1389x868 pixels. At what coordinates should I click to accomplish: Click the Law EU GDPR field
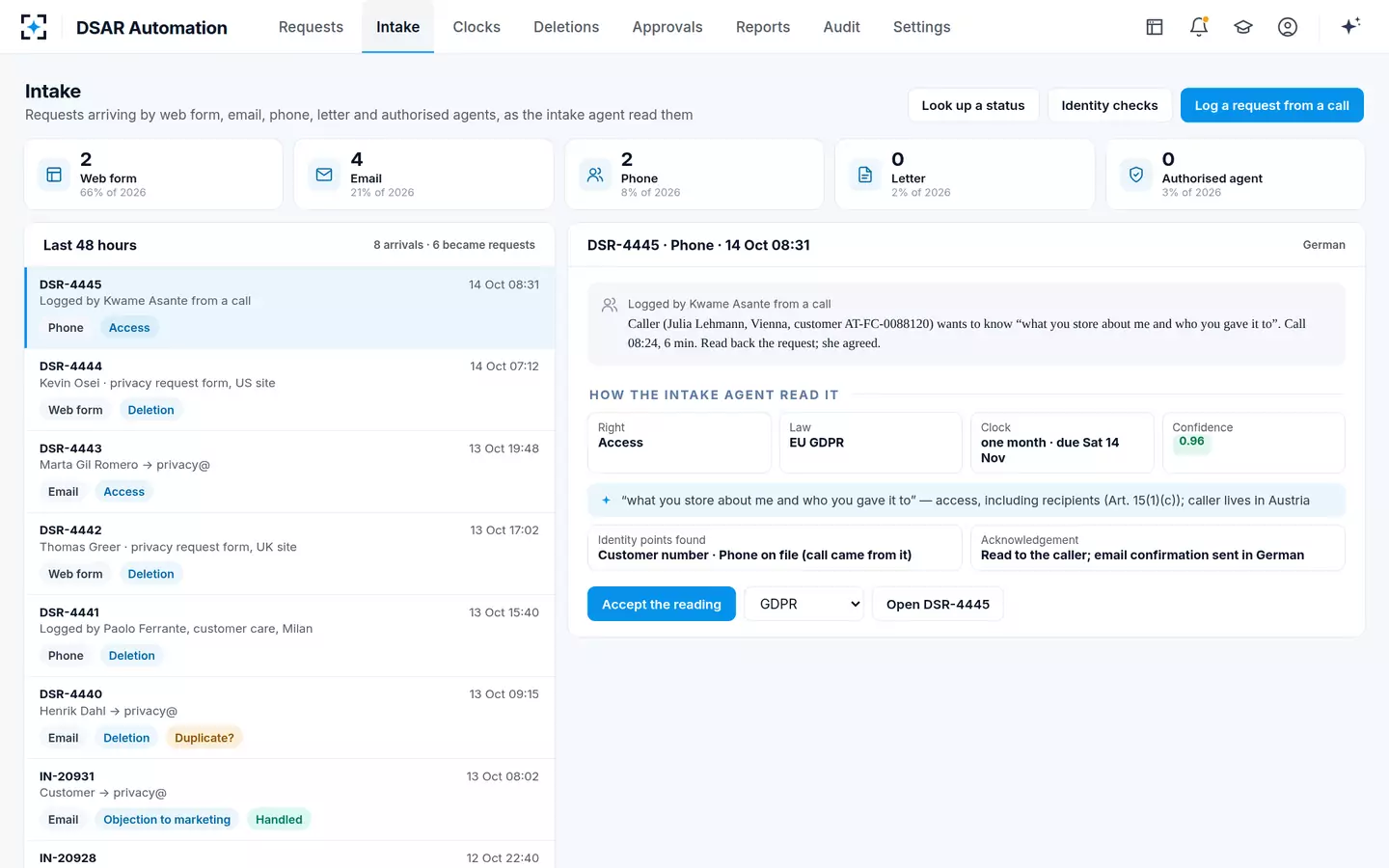(870, 443)
